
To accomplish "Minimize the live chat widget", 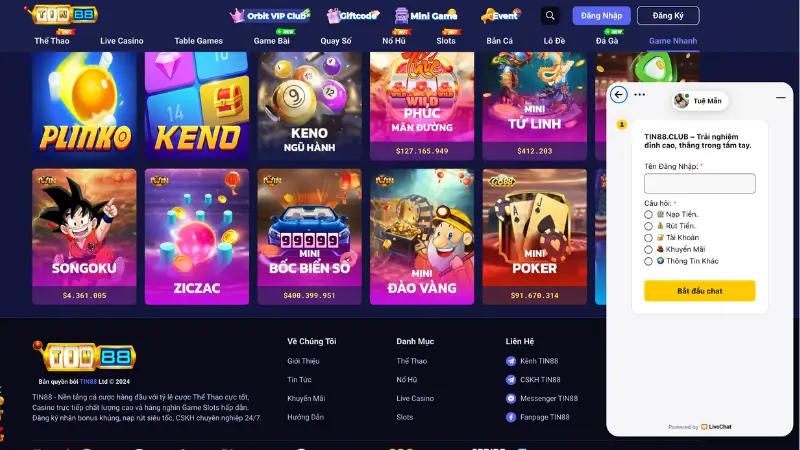I will click(781, 97).
